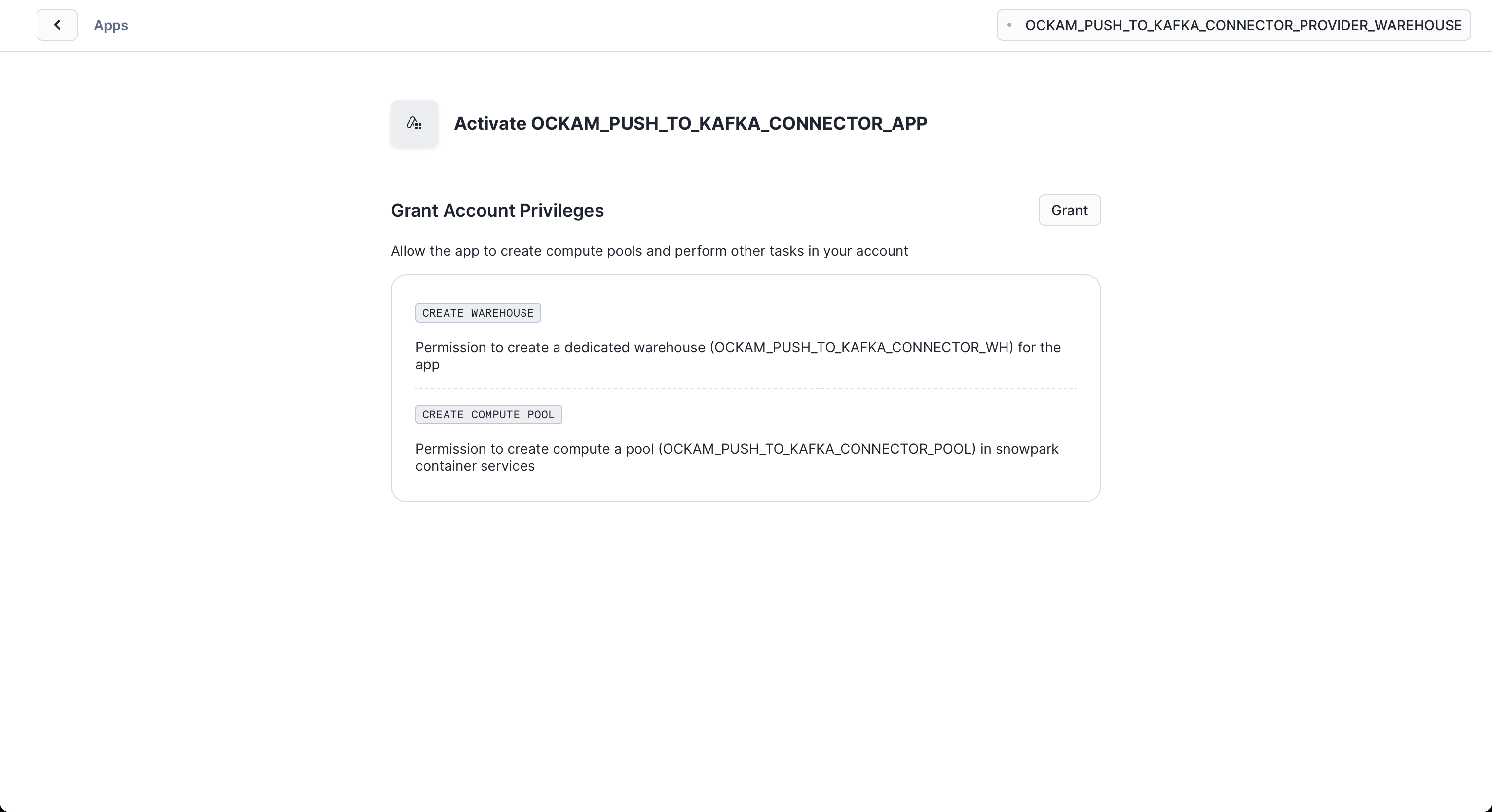Click the dashed divider between privileges
The width and height of the screenshot is (1492, 812).
coord(746,388)
